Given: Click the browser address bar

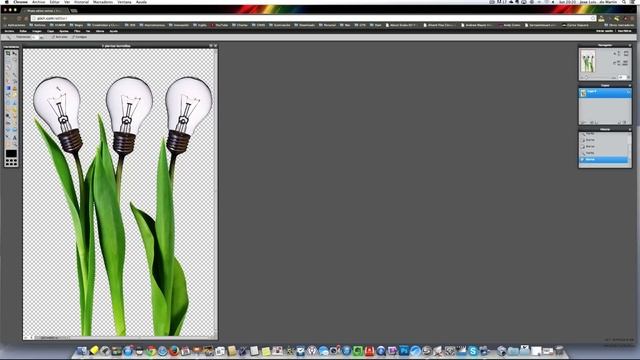Looking at the screenshot, I should [312, 18].
